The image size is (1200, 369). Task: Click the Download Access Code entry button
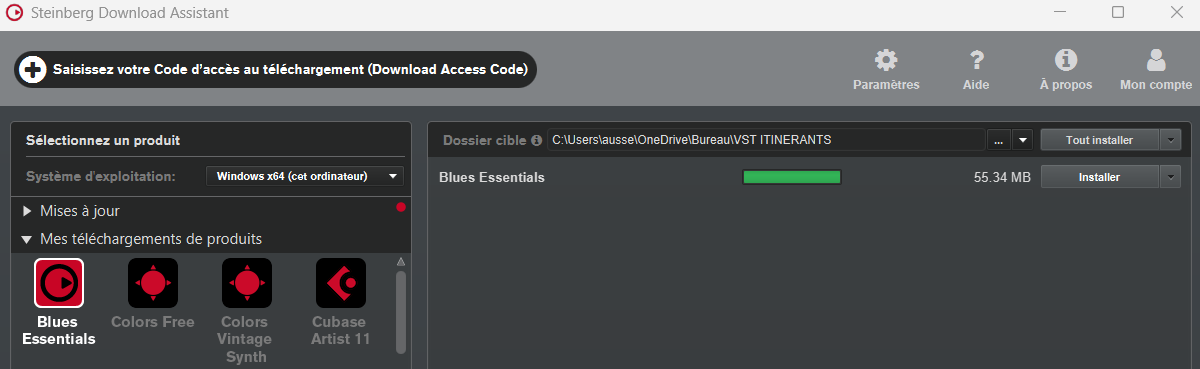(x=276, y=69)
